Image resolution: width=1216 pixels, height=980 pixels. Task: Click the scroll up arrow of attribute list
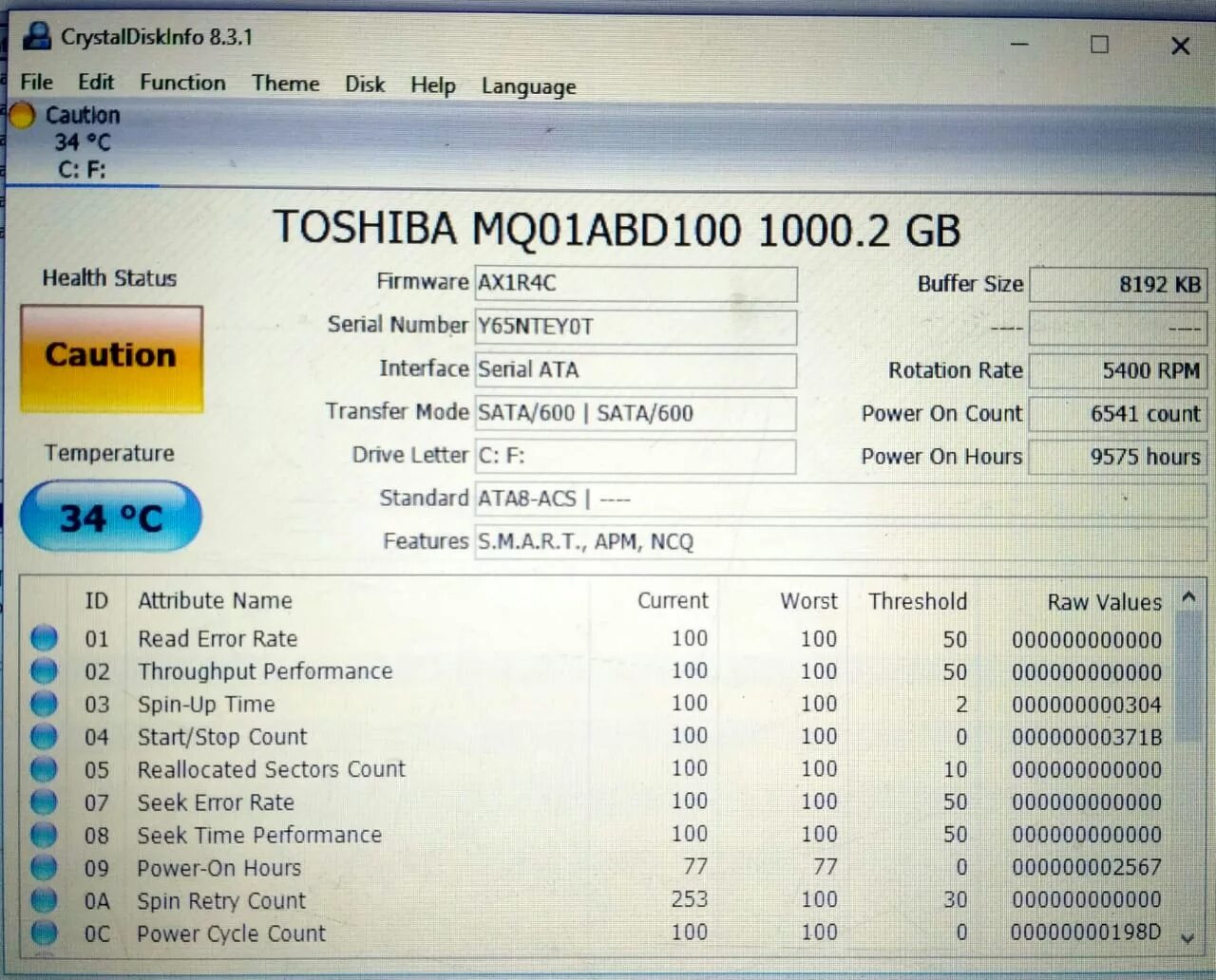click(1187, 597)
